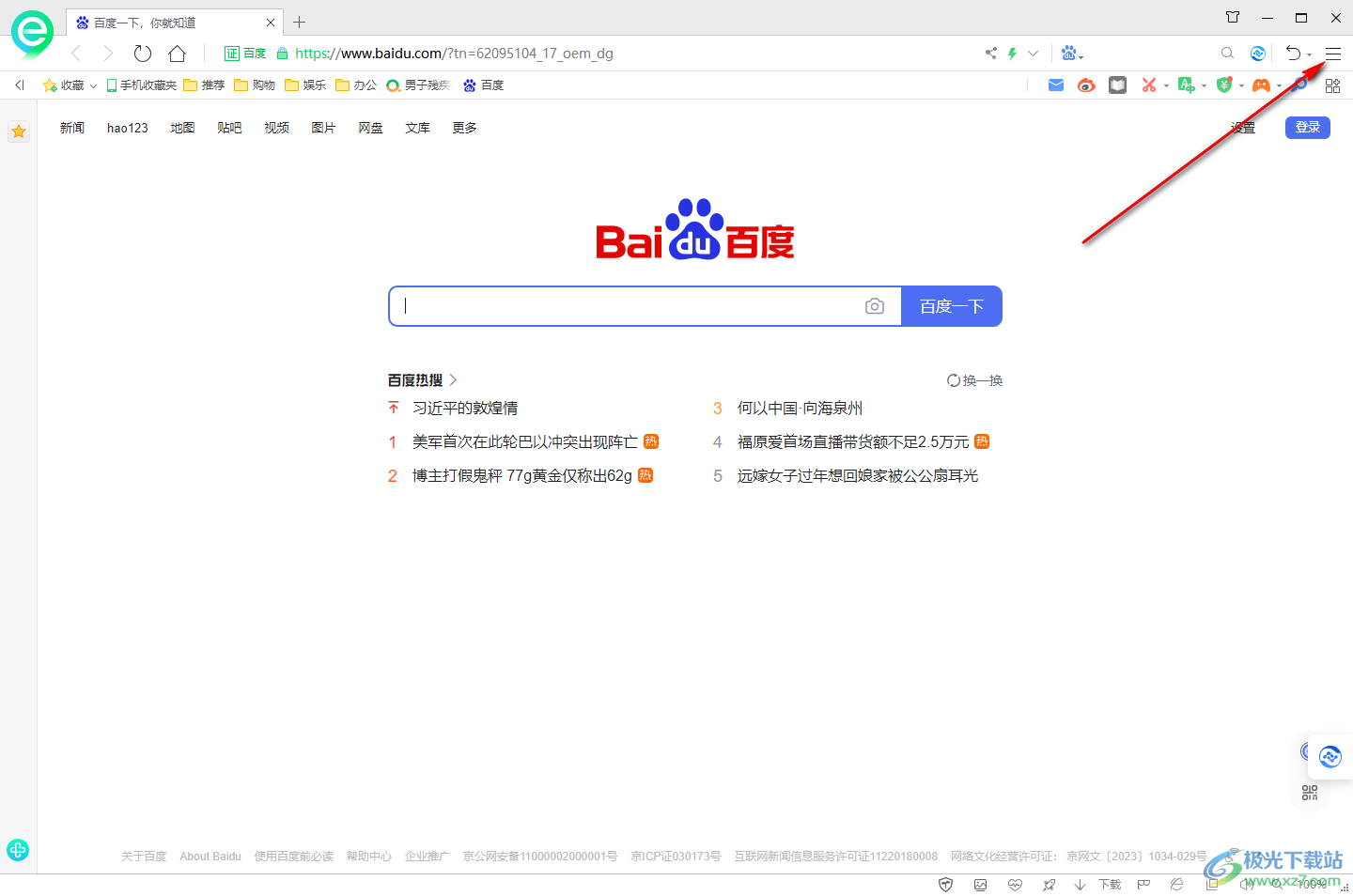Click the heart-pulse icon in status bar

click(x=1015, y=885)
